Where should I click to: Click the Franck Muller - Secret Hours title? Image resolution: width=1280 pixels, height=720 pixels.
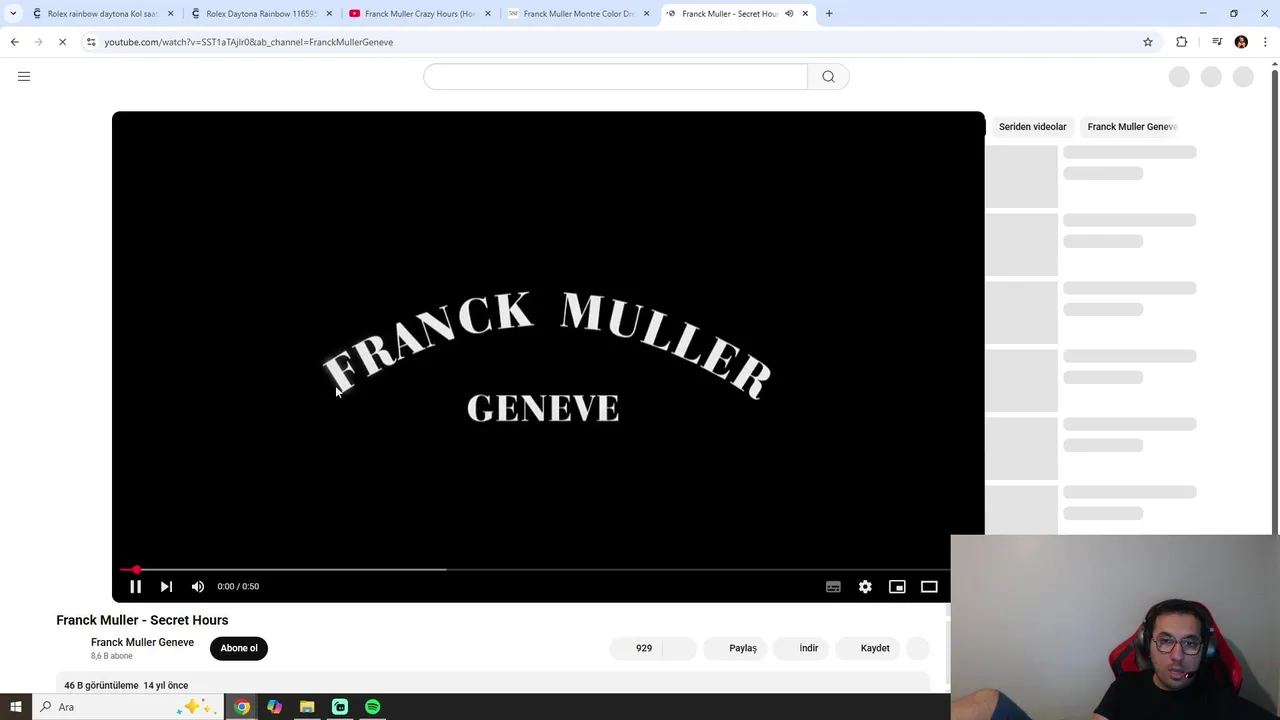pyautogui.click(x=142, y=620)
